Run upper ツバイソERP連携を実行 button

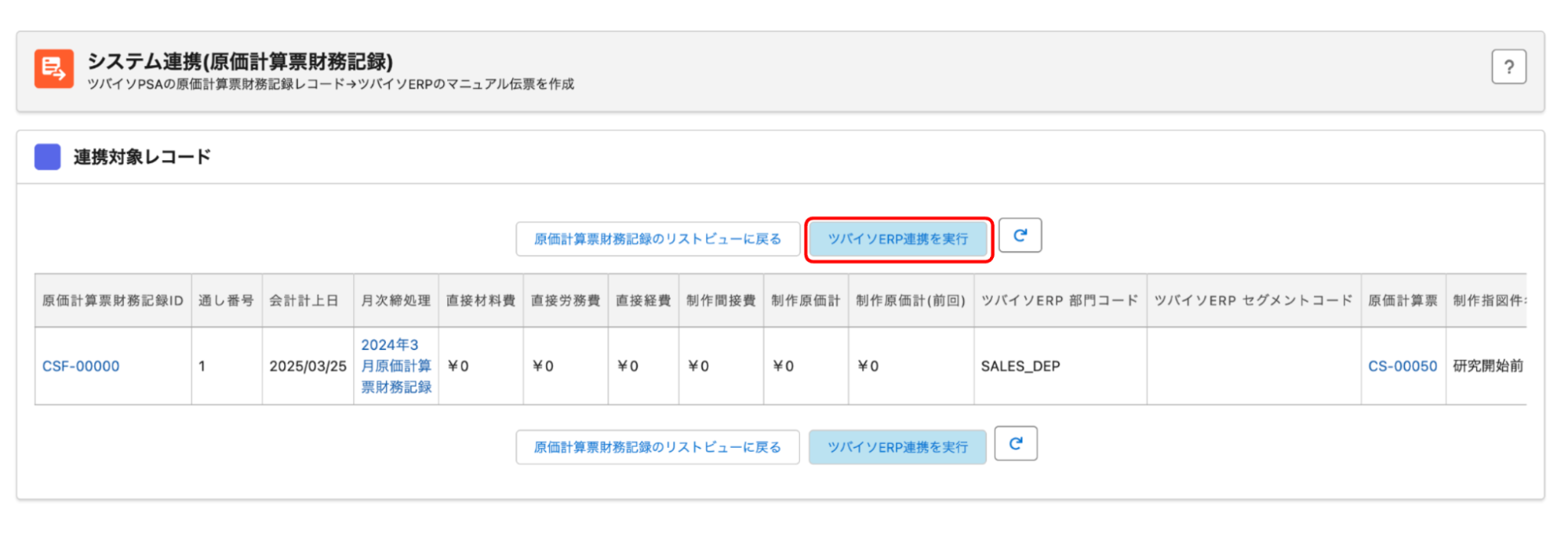[898, 239]
